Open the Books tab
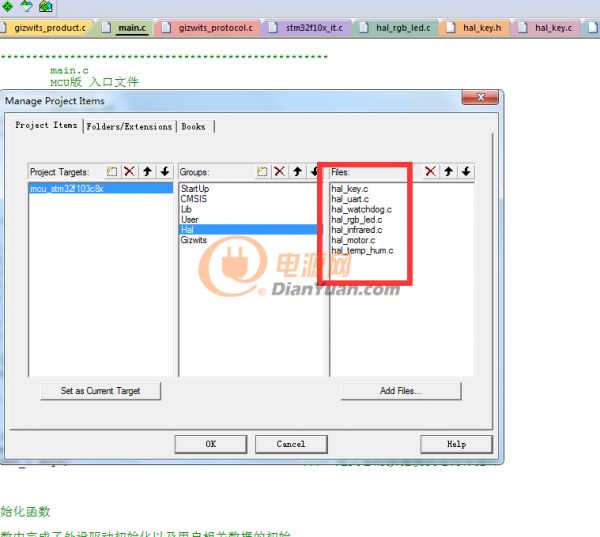This screenshot has height=537, width=600. click(x=194, y=126)
